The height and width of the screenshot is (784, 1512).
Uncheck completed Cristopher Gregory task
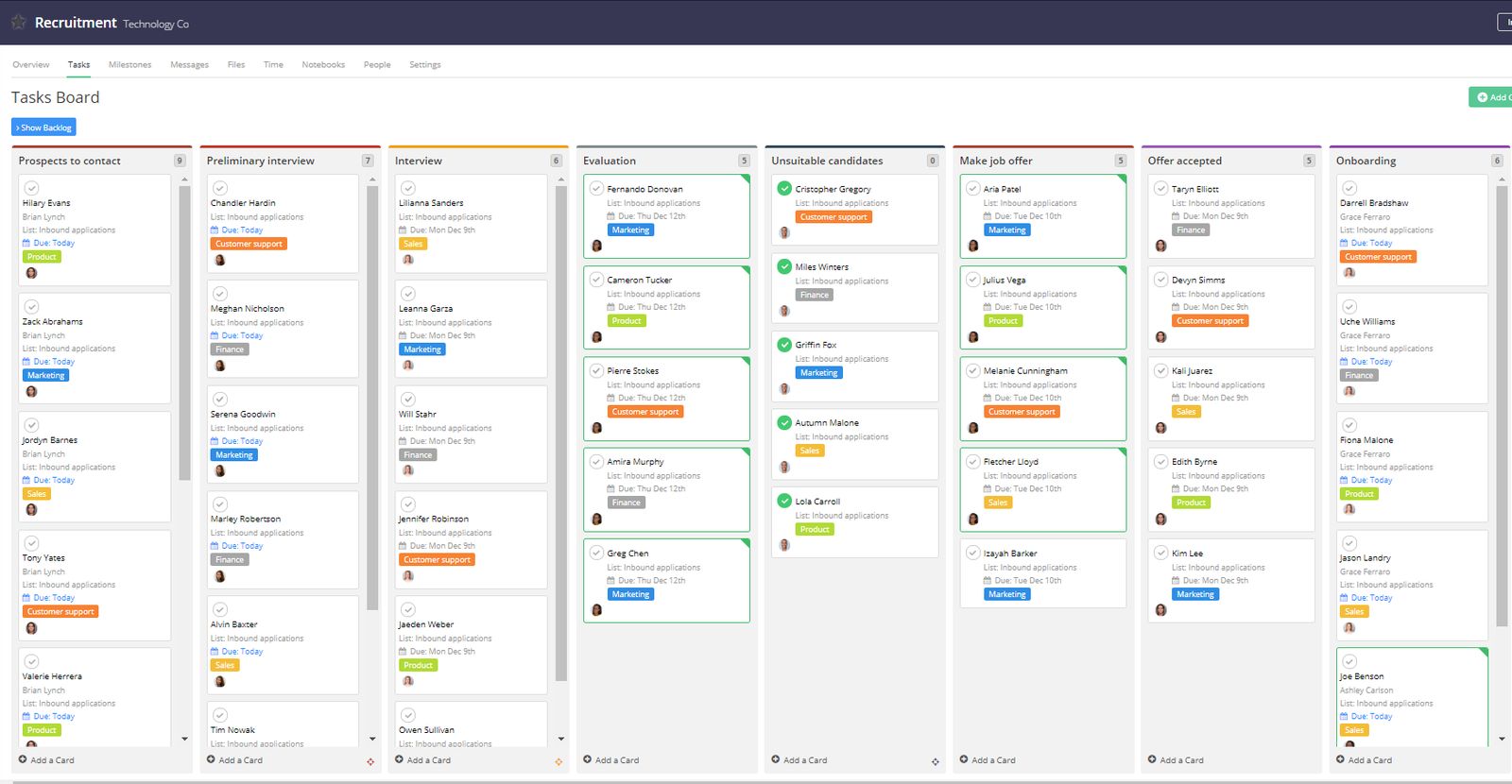[x=784, y=188]
